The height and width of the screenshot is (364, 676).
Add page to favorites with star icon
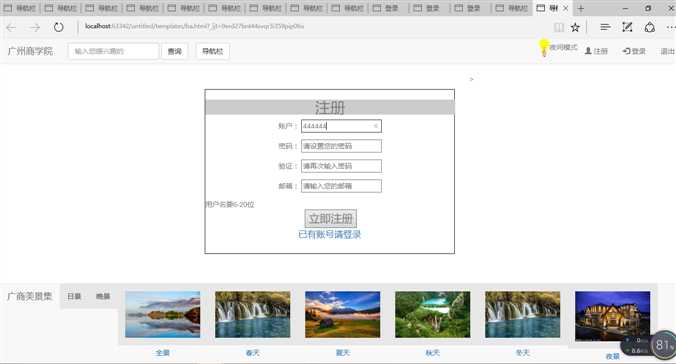pyautogui.click(x=575, y=27)
